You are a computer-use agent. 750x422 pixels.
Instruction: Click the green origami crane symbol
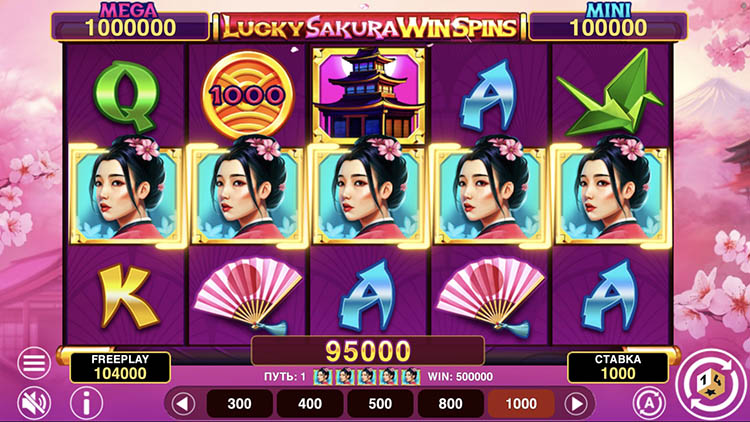610,93
